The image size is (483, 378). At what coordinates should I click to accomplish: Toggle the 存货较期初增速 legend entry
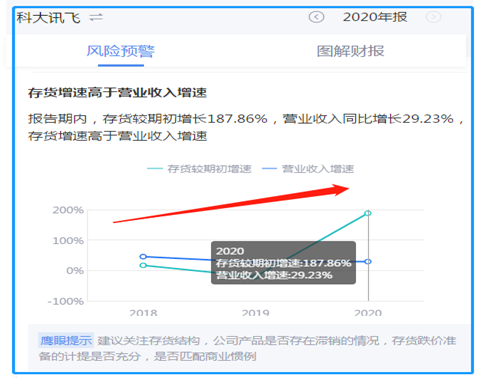pos(199,169)
